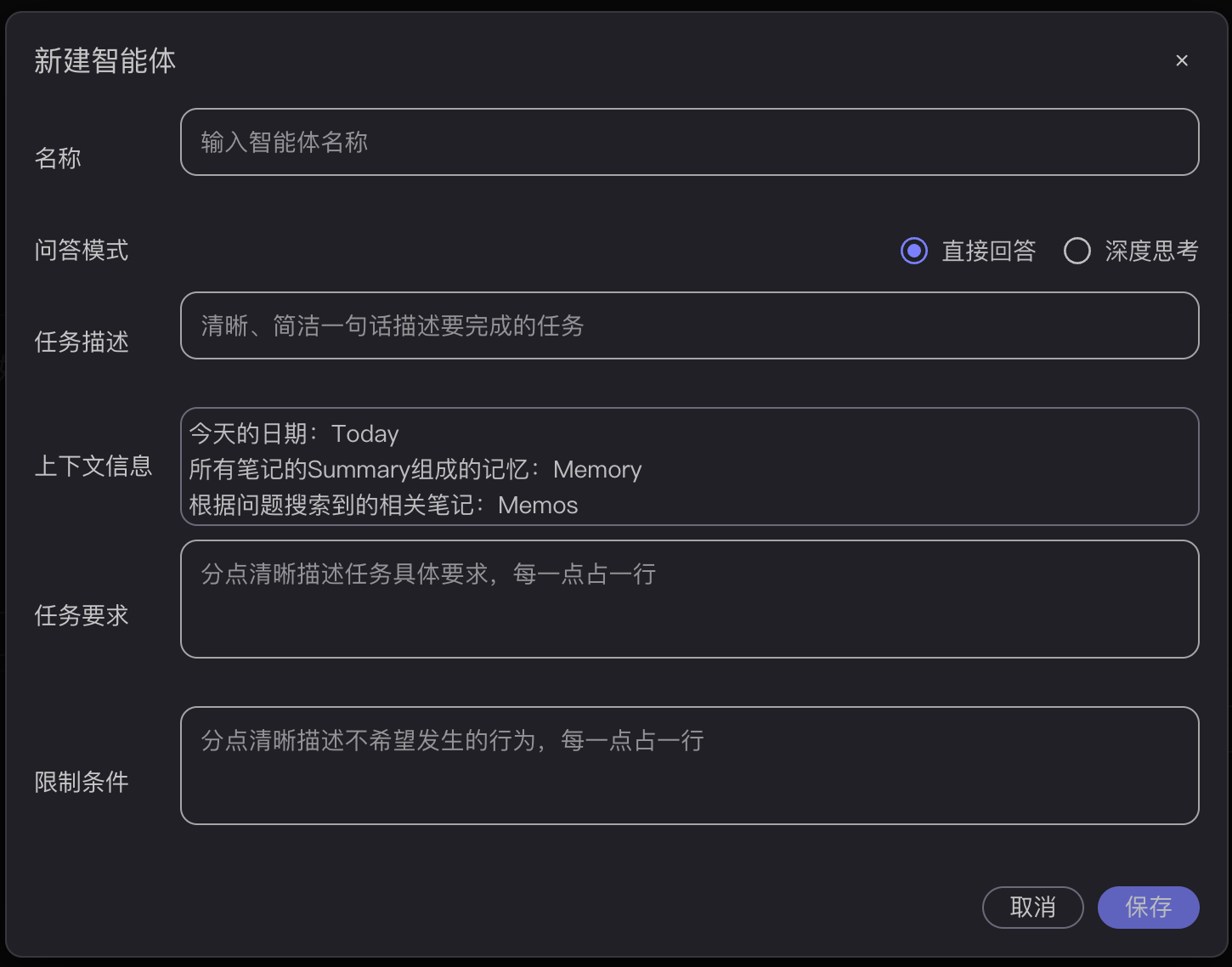
Task: Select the 深度思考 radio circle
Action: (x=1077, y=251)
